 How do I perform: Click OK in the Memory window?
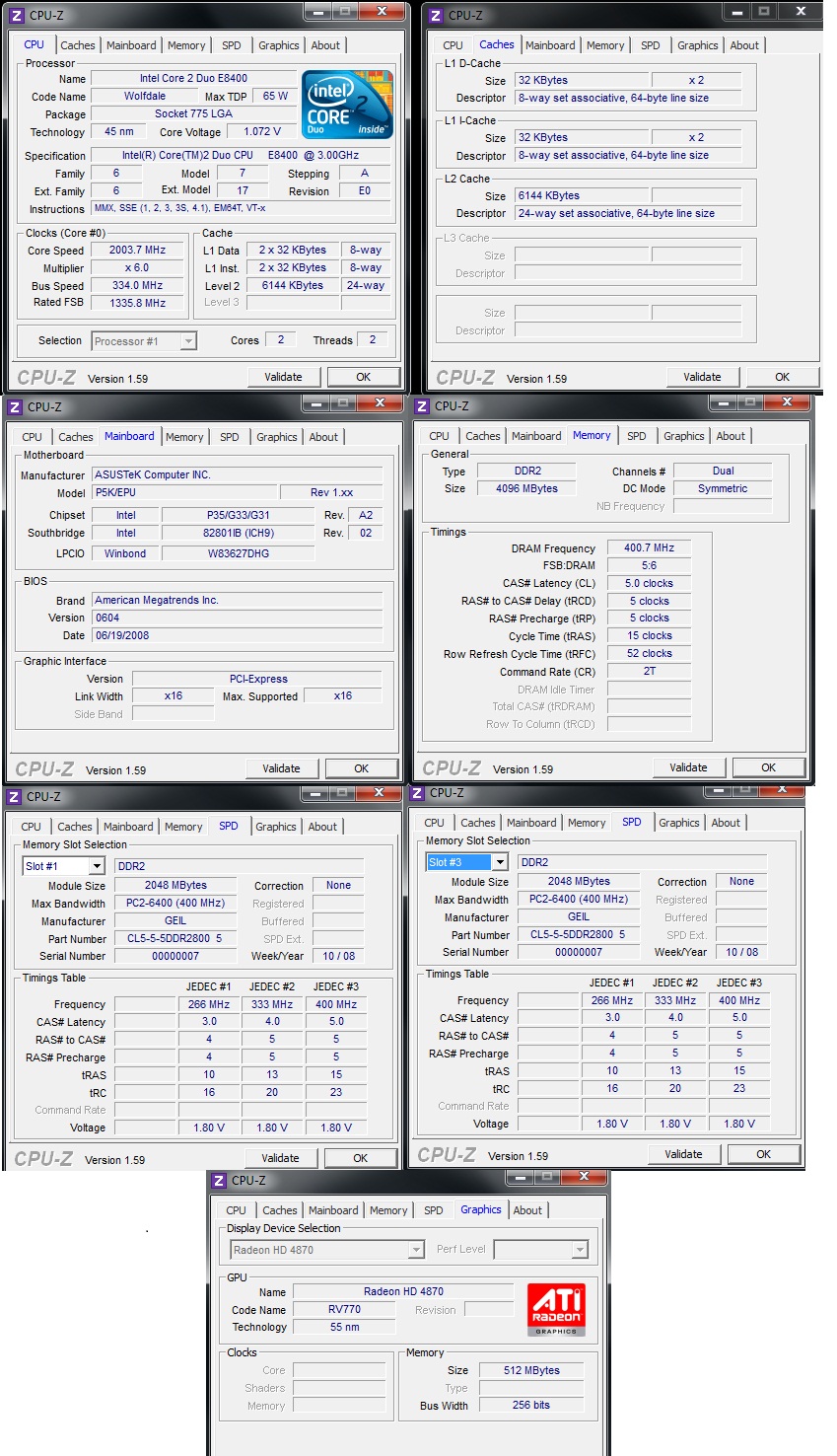pos(769,767)
